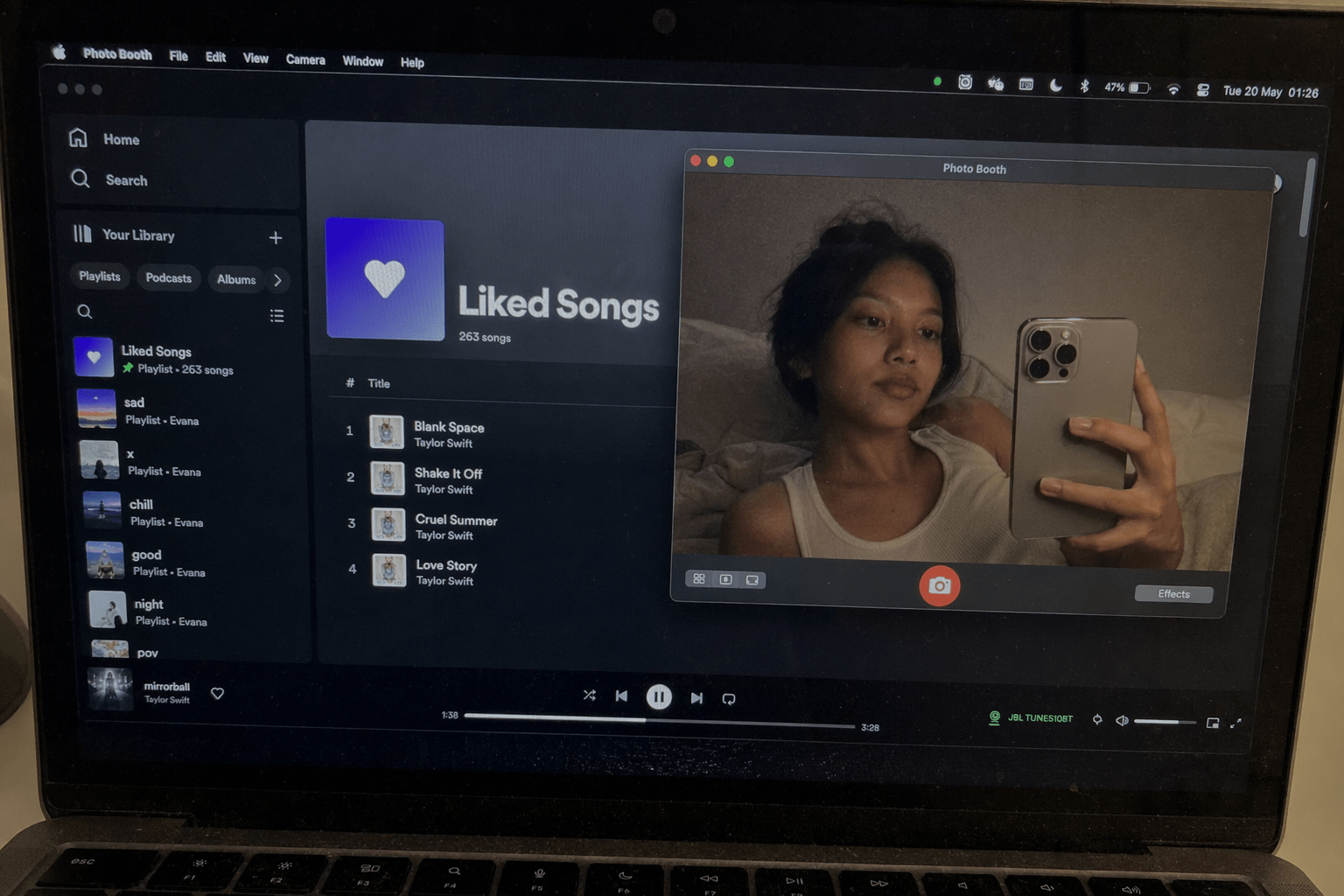Click the list view icon in library
The width and height of the screenshot is (1344, 896).
(276, 316)
